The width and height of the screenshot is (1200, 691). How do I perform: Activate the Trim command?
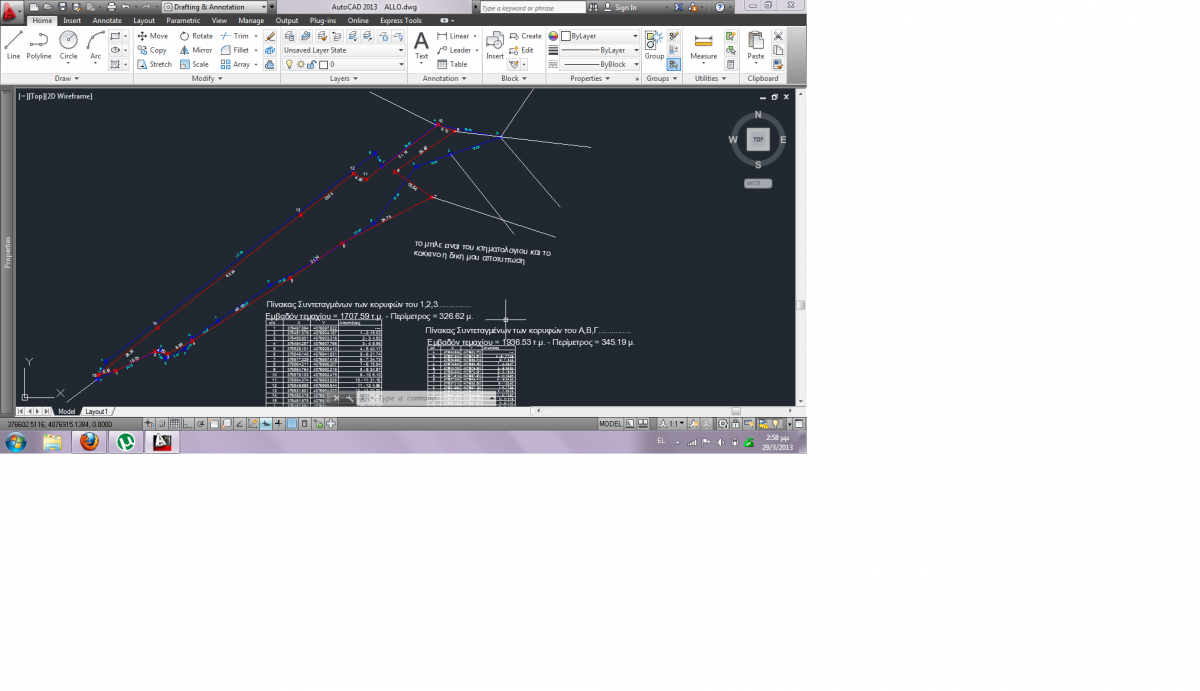pos(235,36)
